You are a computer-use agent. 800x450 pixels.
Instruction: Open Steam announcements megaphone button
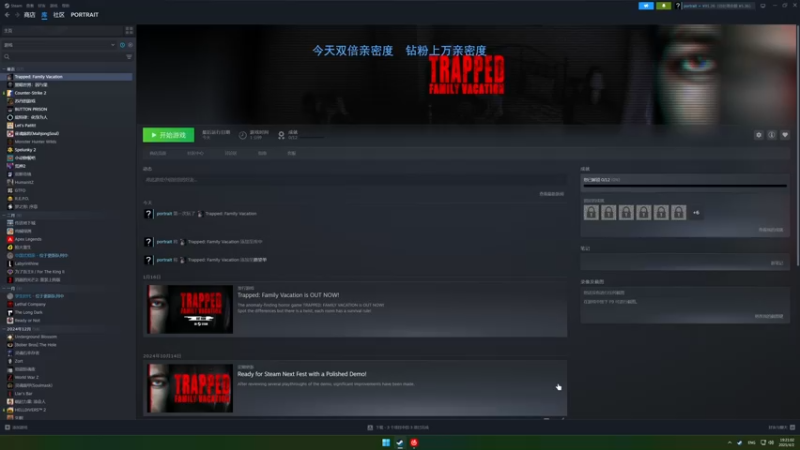click(646, 6)
